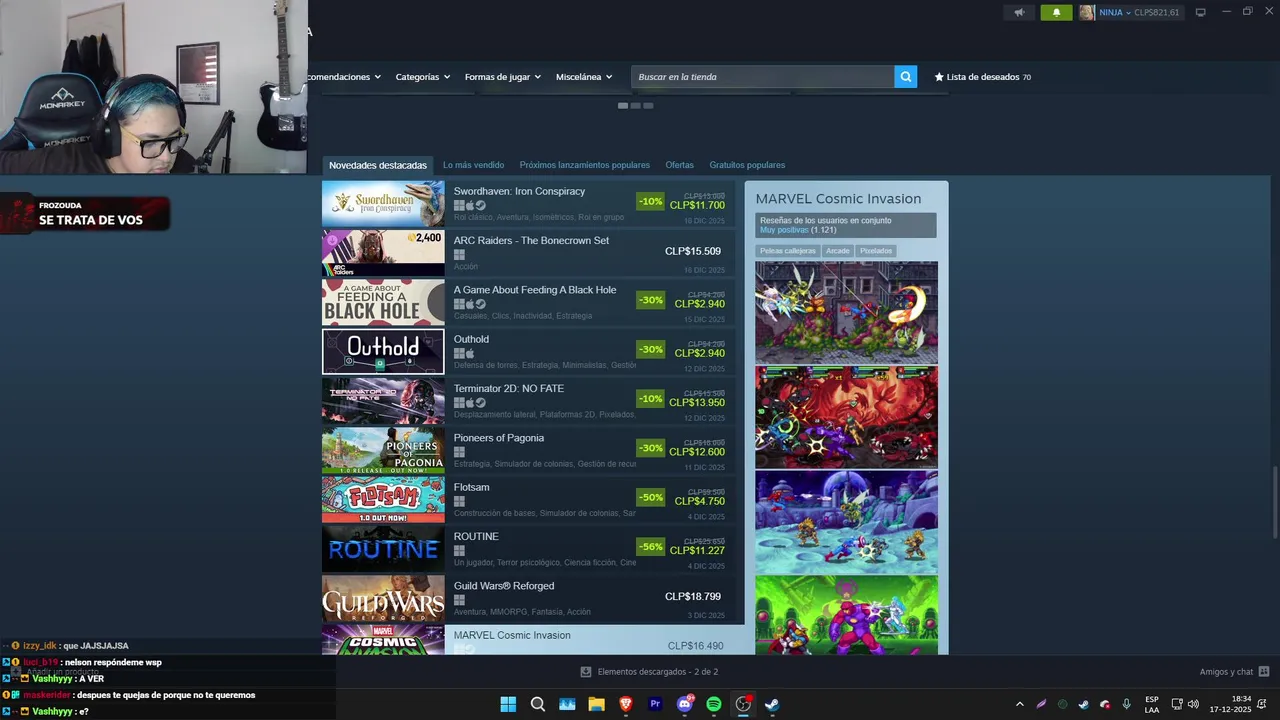Click the NINJA profile avatar
1280x720 pixels.
click(1087, 12)
